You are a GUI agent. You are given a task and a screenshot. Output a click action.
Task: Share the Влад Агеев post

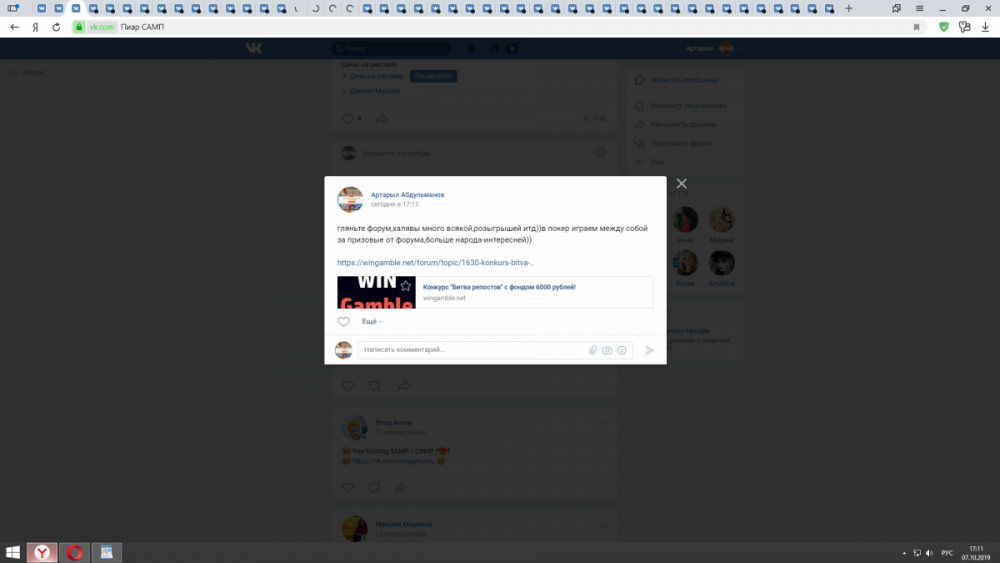coord(401,488)
